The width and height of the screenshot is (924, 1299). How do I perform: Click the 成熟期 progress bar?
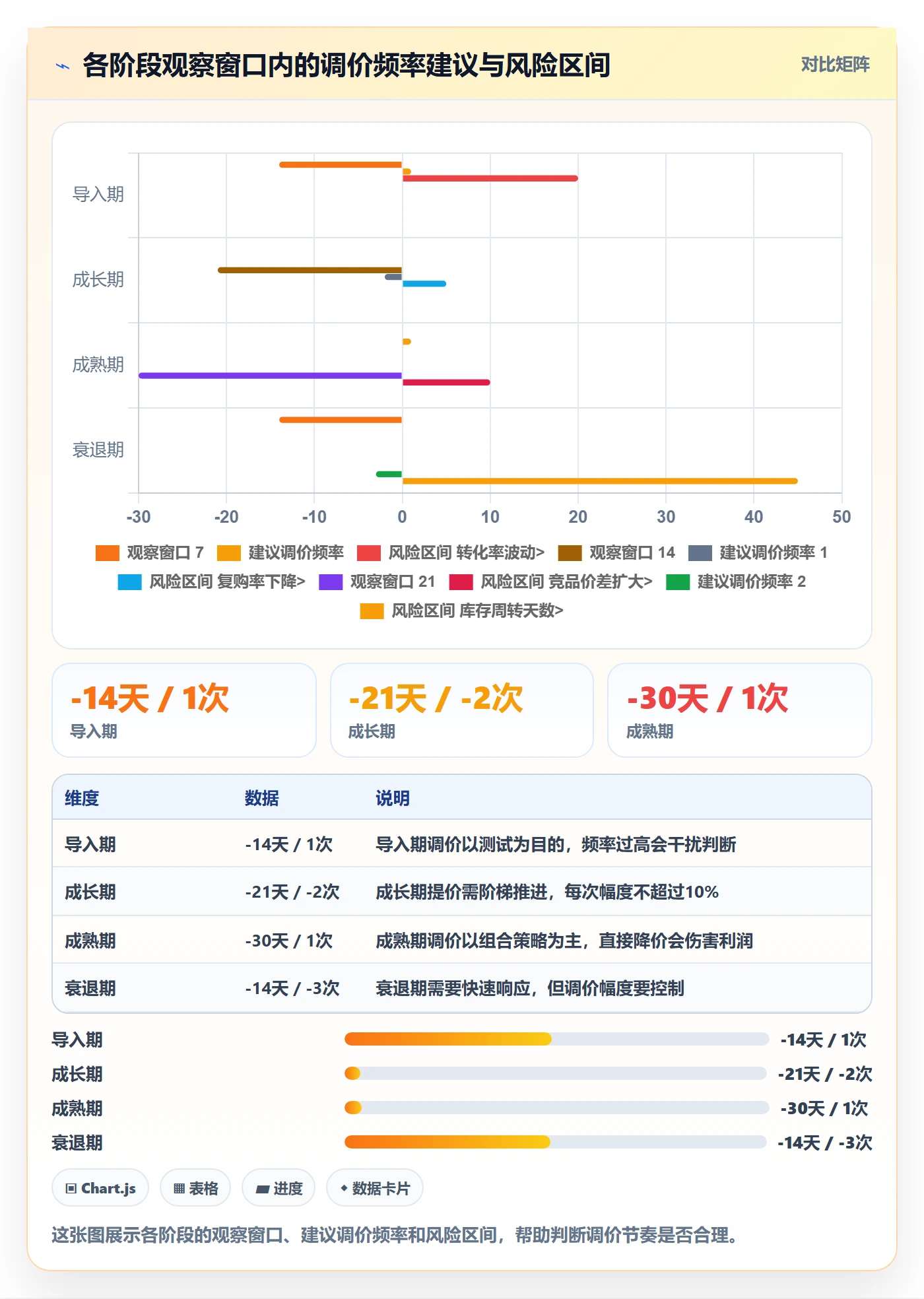(x=556, y=1108)
